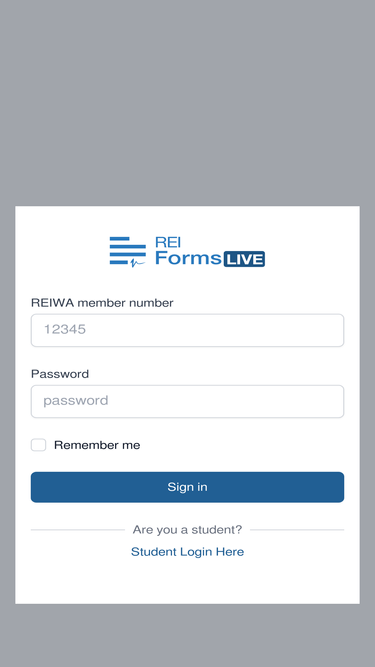Click the LIVE badge in the logo
375x667 pixels.
[244, 259]
